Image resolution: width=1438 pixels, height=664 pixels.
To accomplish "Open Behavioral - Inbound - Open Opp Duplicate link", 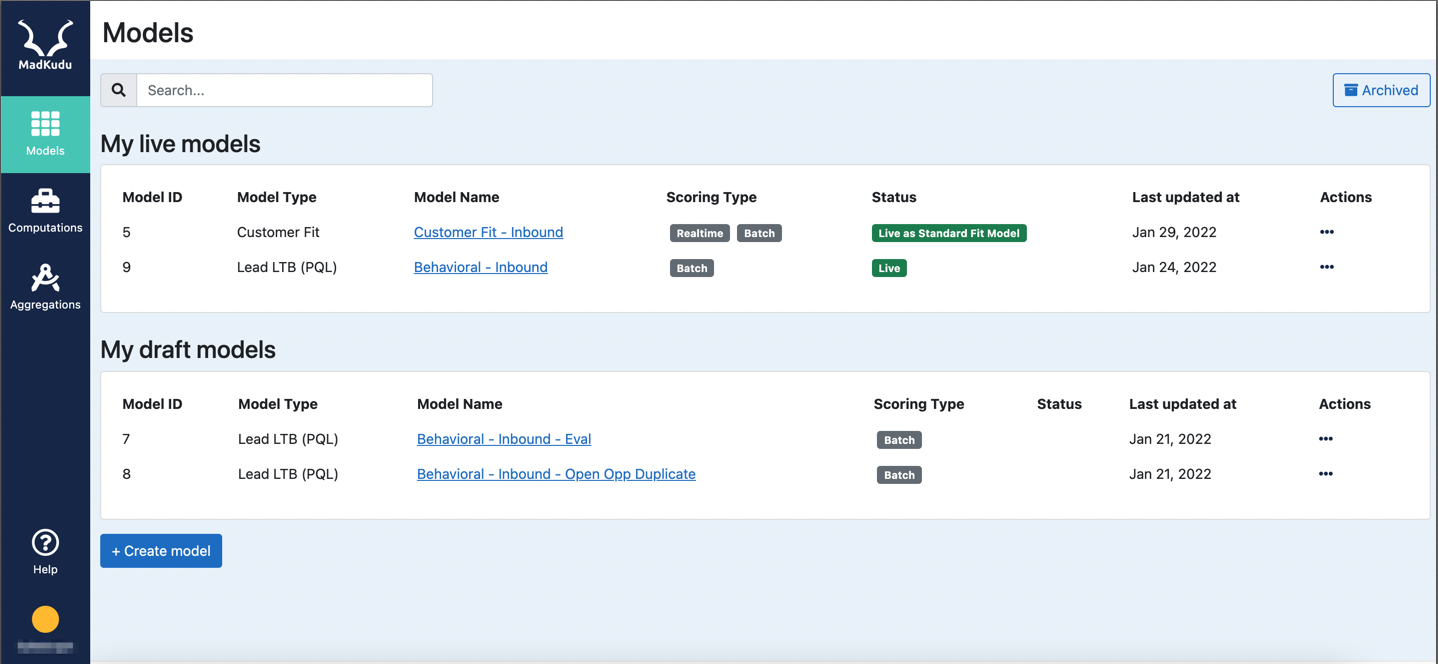I will (556, 474).
